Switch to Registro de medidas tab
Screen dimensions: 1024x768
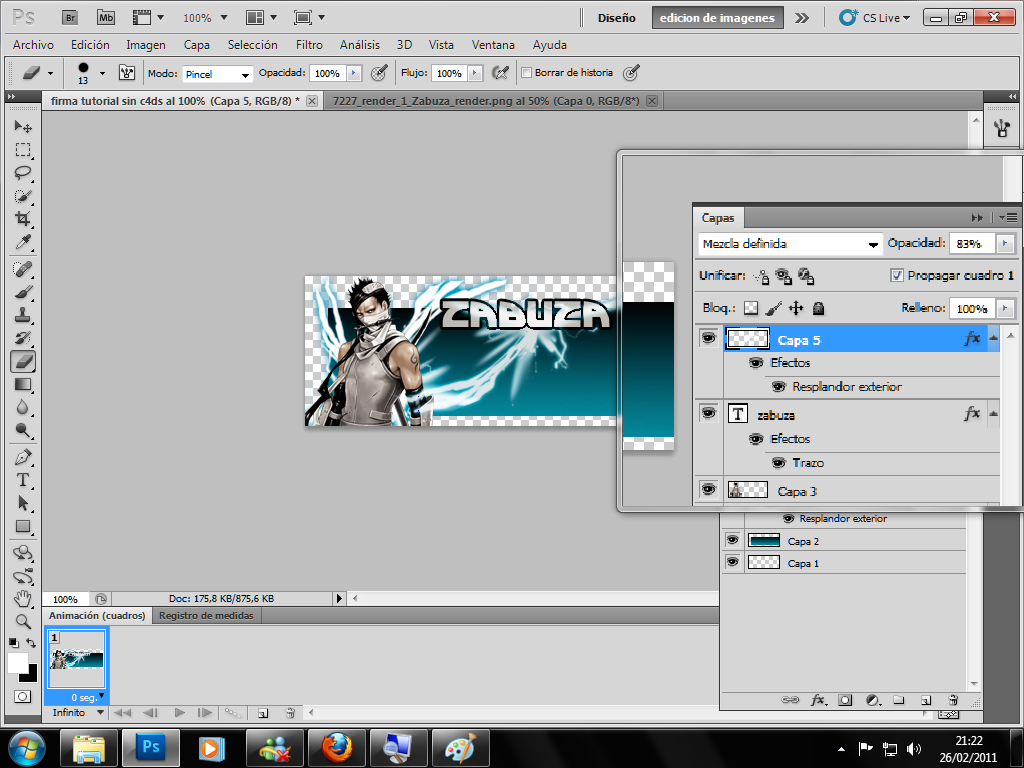tap(206, 616)
